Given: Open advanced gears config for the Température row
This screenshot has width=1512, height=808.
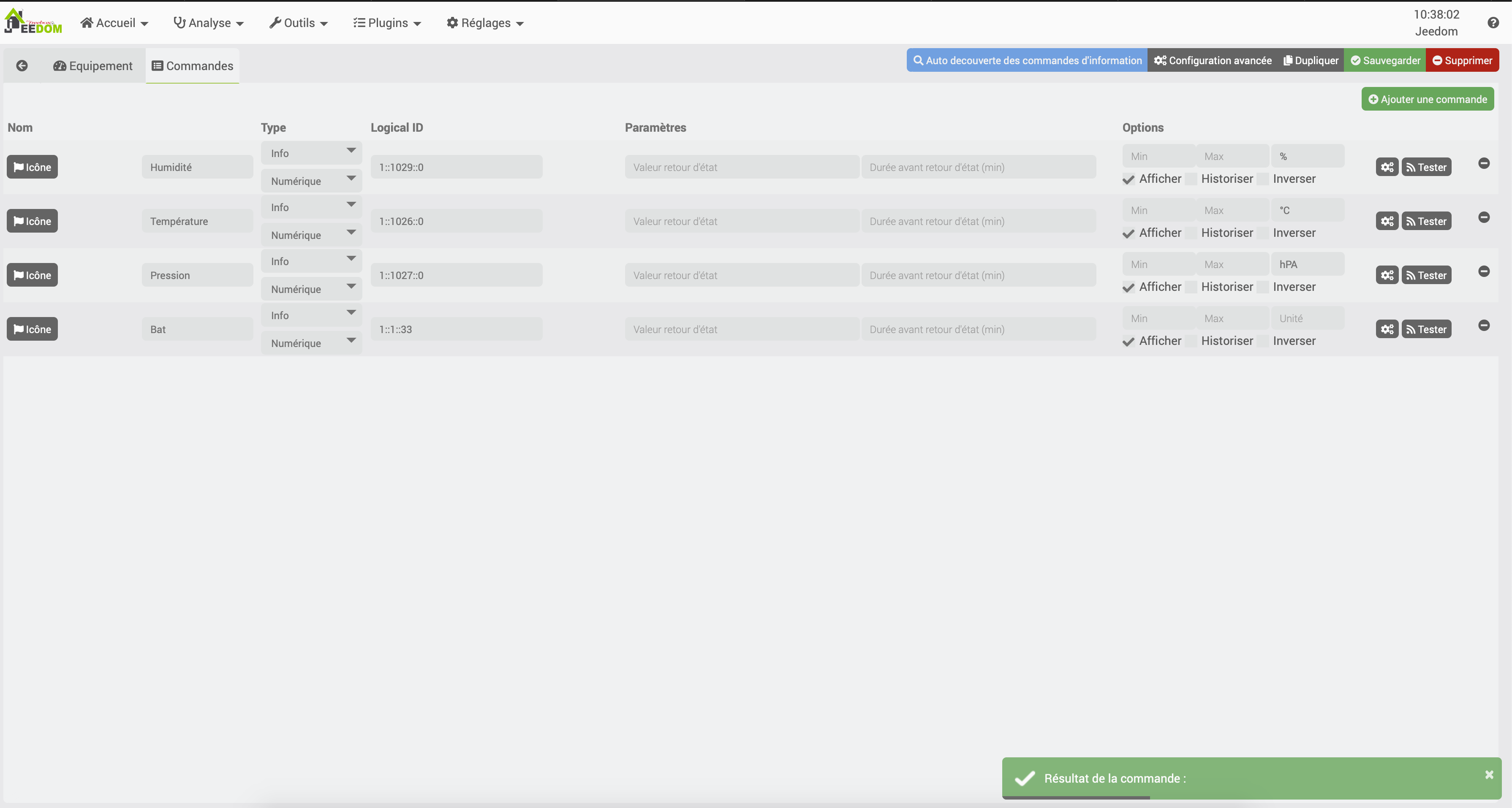Looking at the screenshot, I should click(x=1387, y=221).
